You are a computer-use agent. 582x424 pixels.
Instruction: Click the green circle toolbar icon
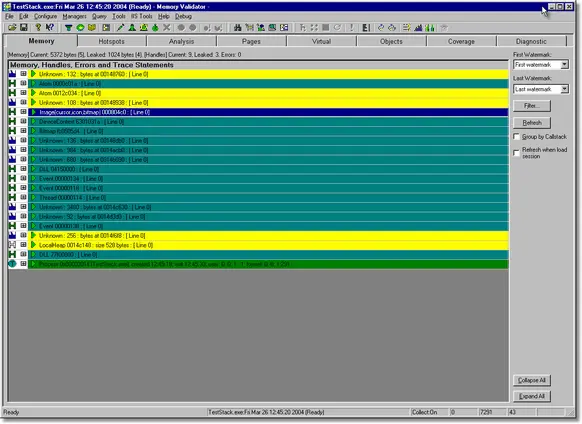80,27
